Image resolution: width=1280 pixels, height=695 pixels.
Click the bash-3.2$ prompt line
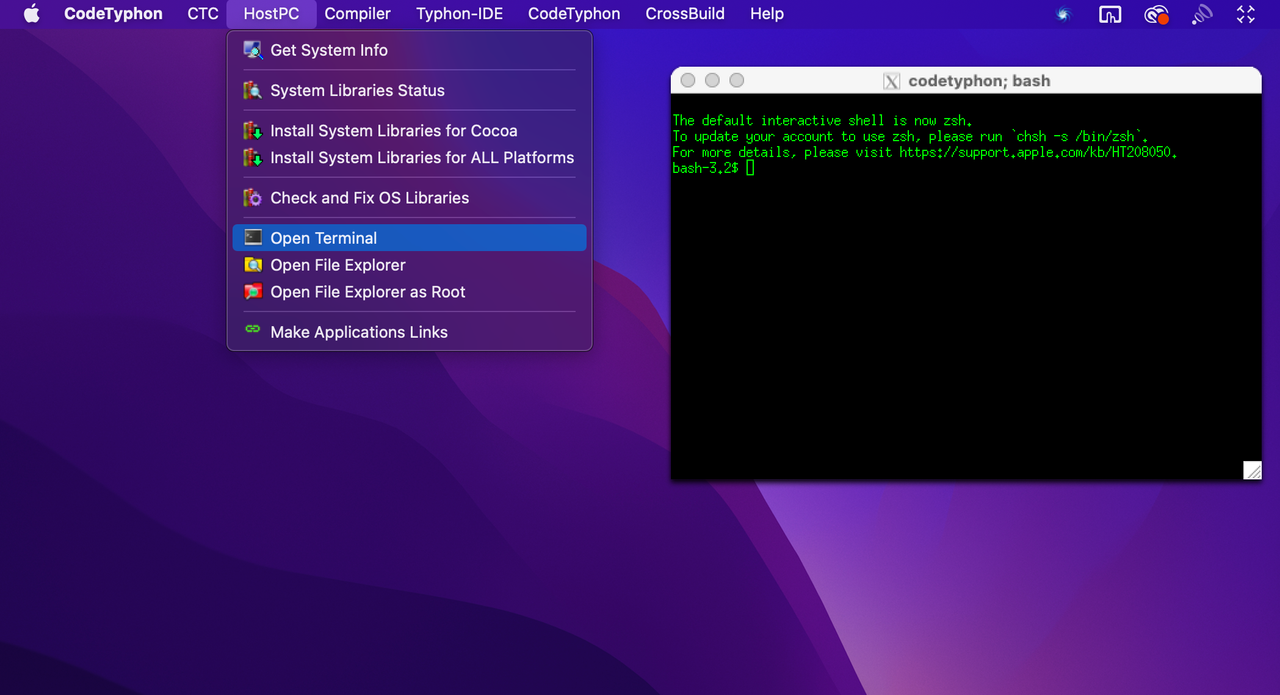pyautogui.click(x=713, y=168)
